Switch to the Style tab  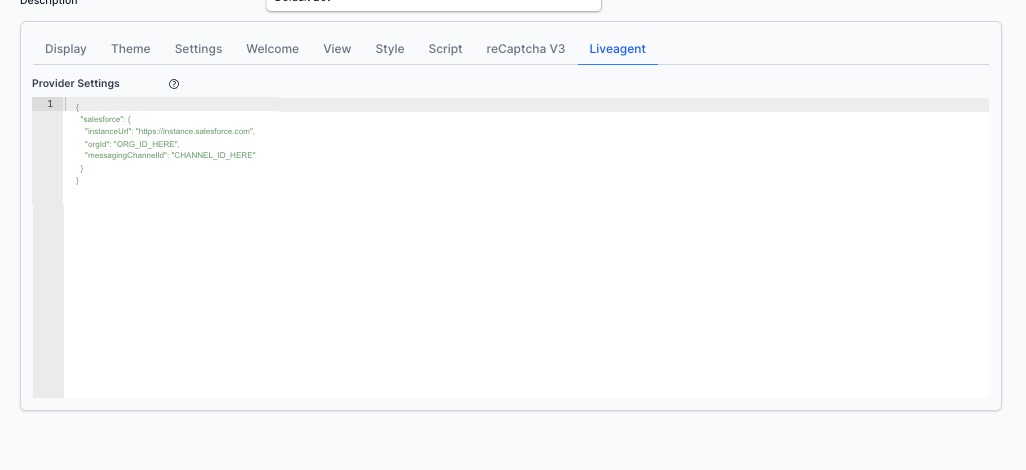pos(390,49)
